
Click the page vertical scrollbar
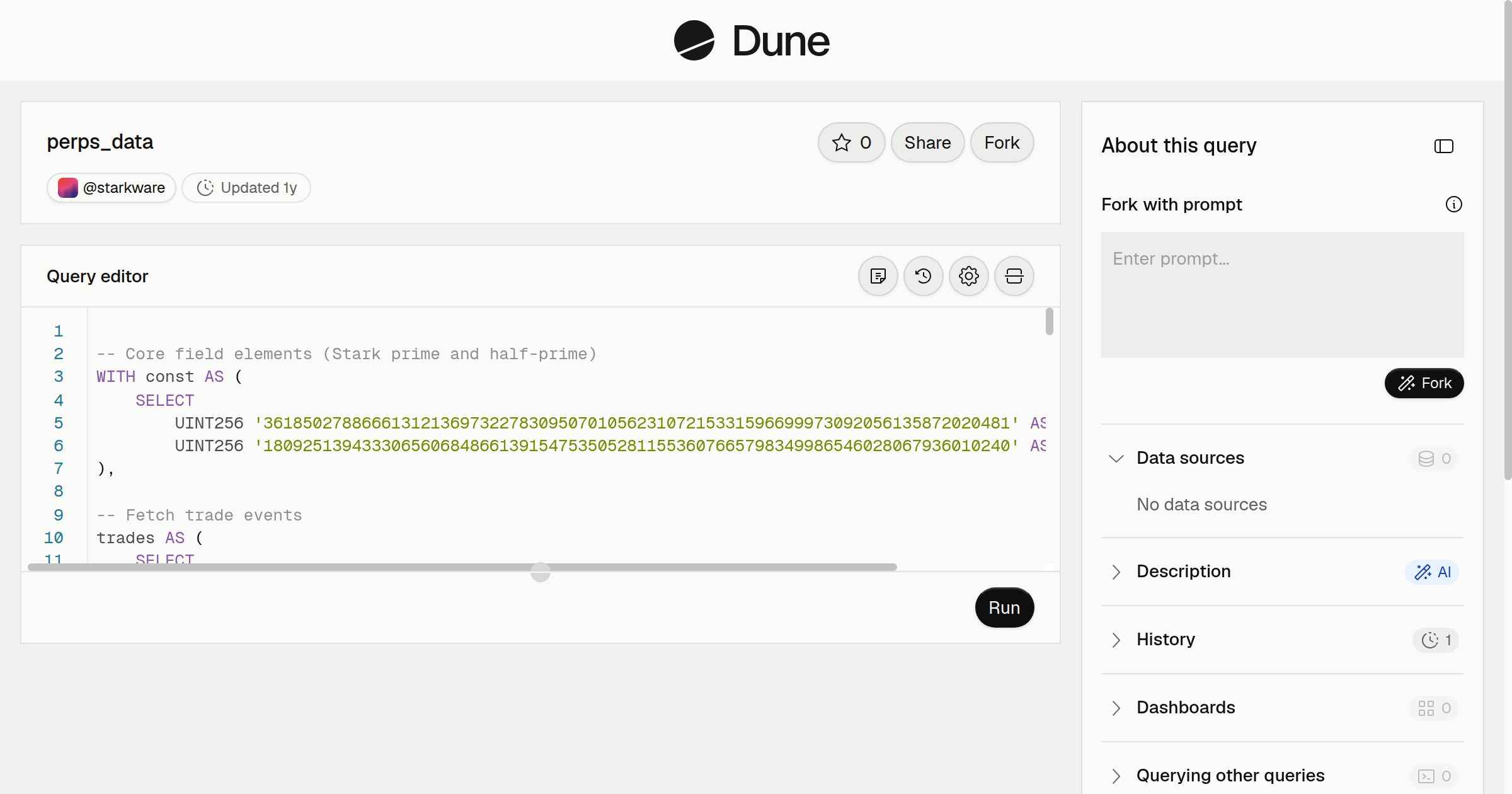click(x=1508, y=239)
